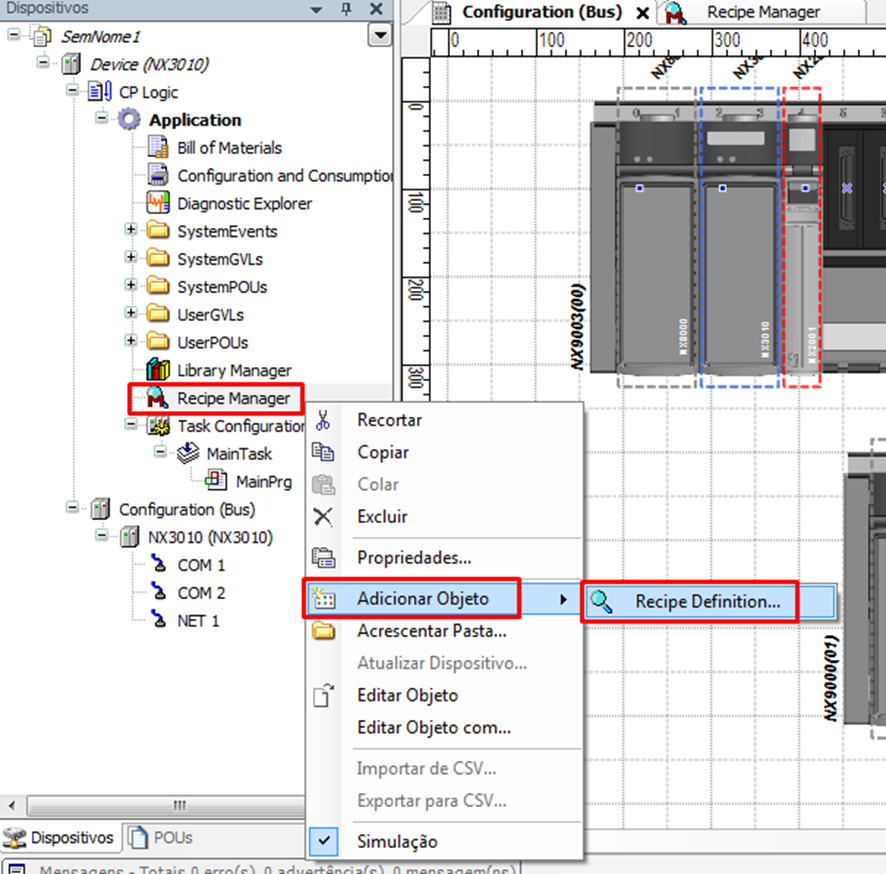Select Propriedades in the context menu

[414, 557]
